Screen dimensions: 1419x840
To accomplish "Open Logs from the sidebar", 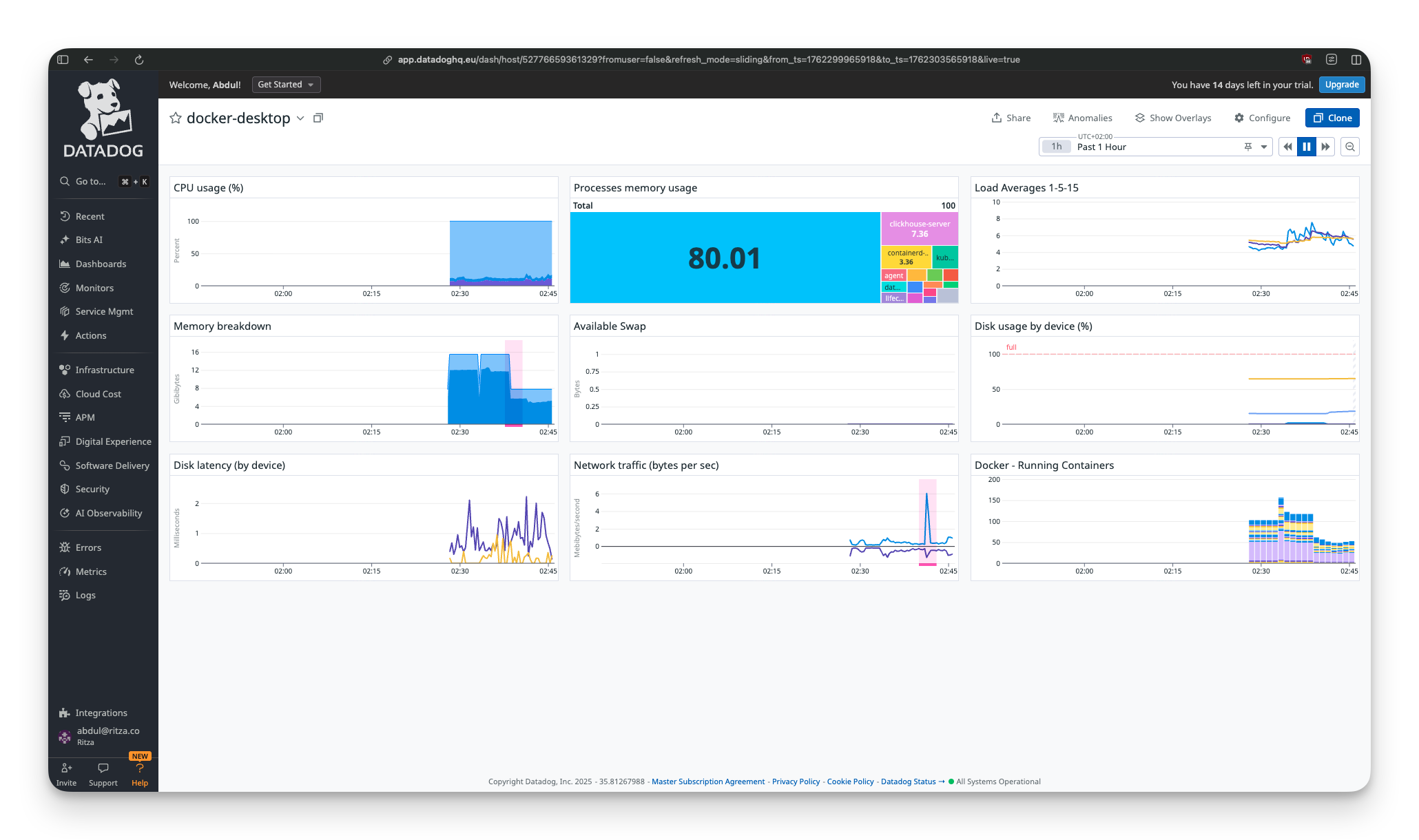I will (x=85, y=595).
